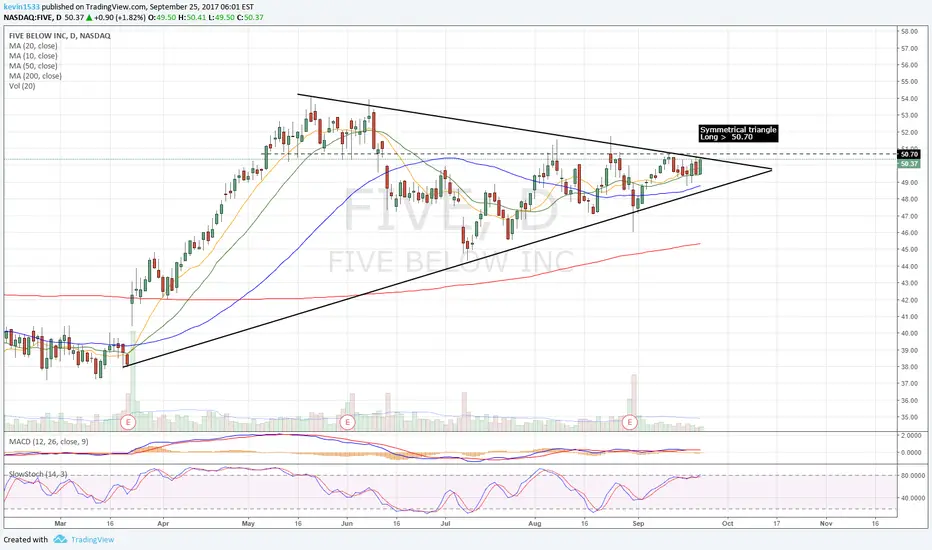Viewport: 932px width, 550px height.
Task: Click the 35.00 price axis label
Action: tap(910, 417)
